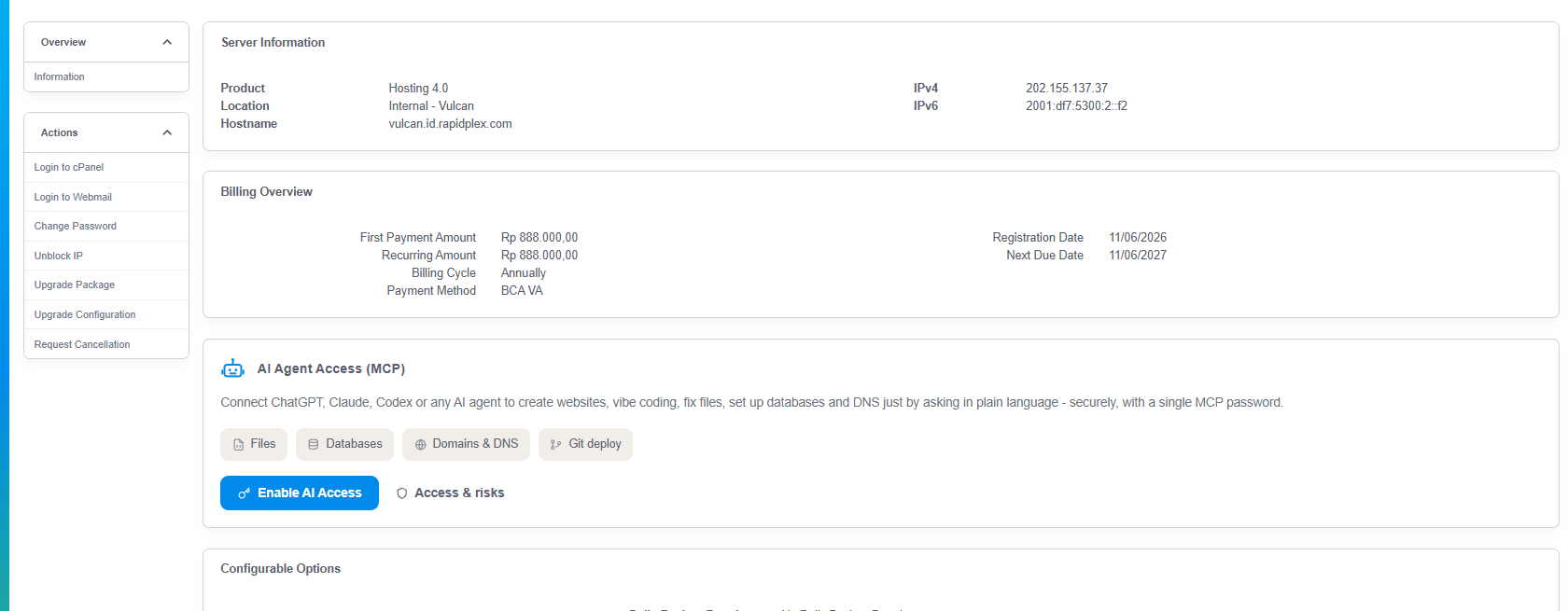Click hostname vulcan.id.rapidplex.com
This screenshot has height=611, width=1568.
[450, 124]
